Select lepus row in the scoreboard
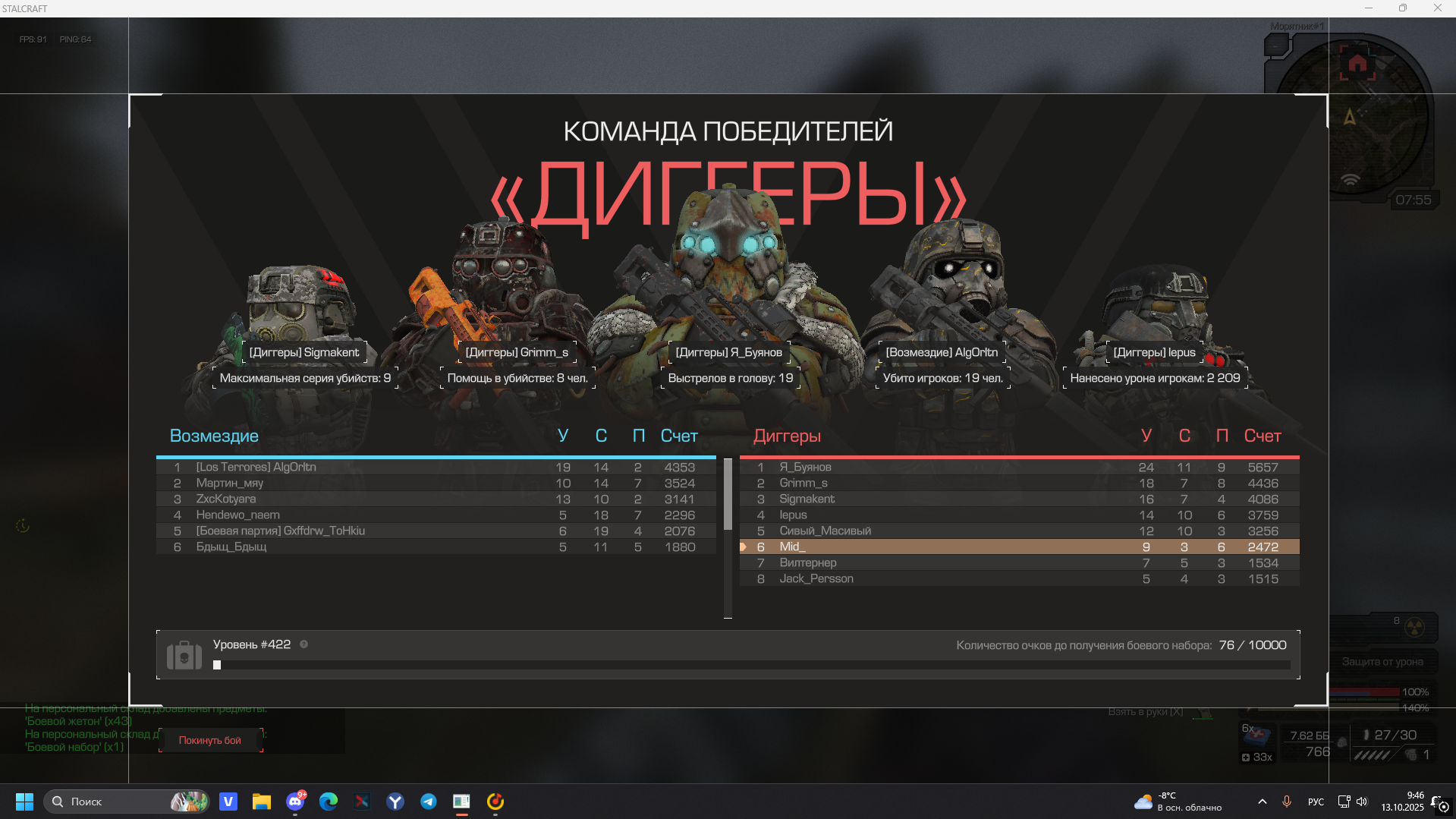Image resolution: width=1456 pixels, height=819 pixels. 1019,515
